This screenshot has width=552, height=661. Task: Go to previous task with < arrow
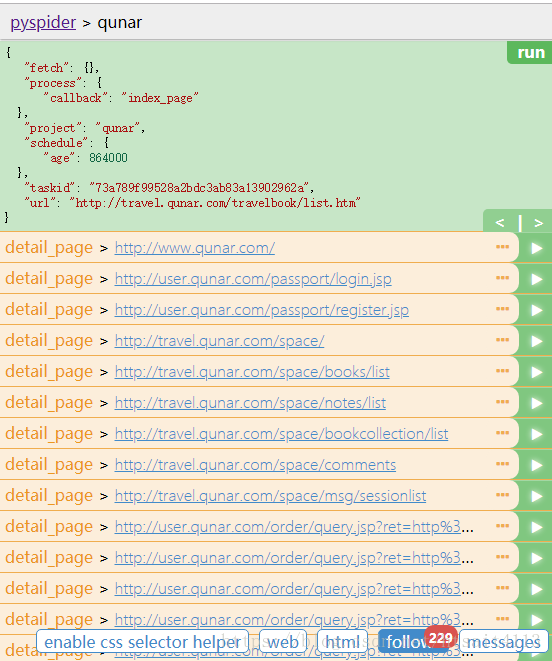[x=500, y=222]
